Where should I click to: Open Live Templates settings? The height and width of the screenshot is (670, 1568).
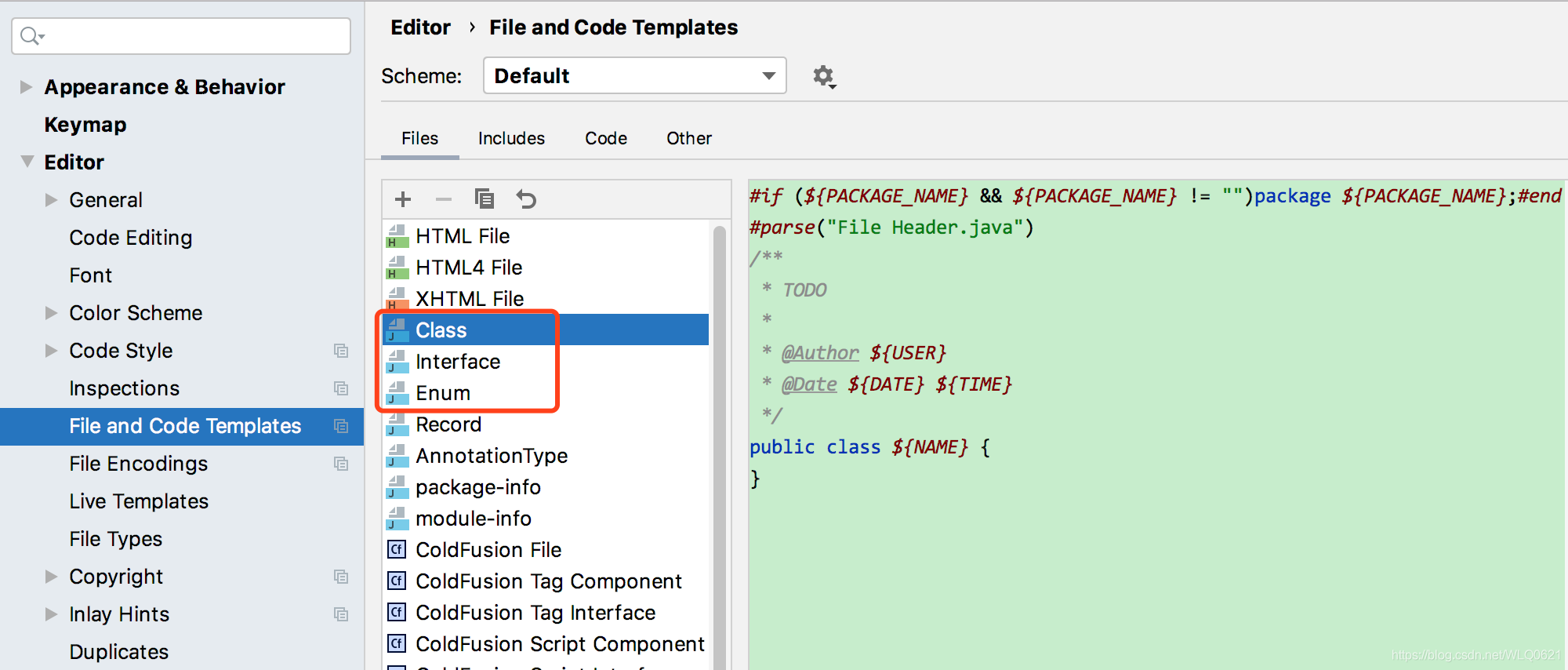[x=139, y=501]
